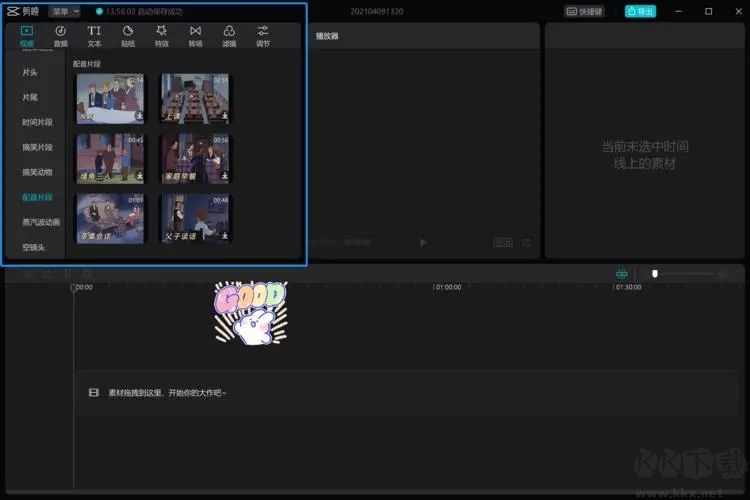The width and height of the screenshot is (750, 500).
Task: Open the 文本 (Text) tab
Action: [94, 36]
